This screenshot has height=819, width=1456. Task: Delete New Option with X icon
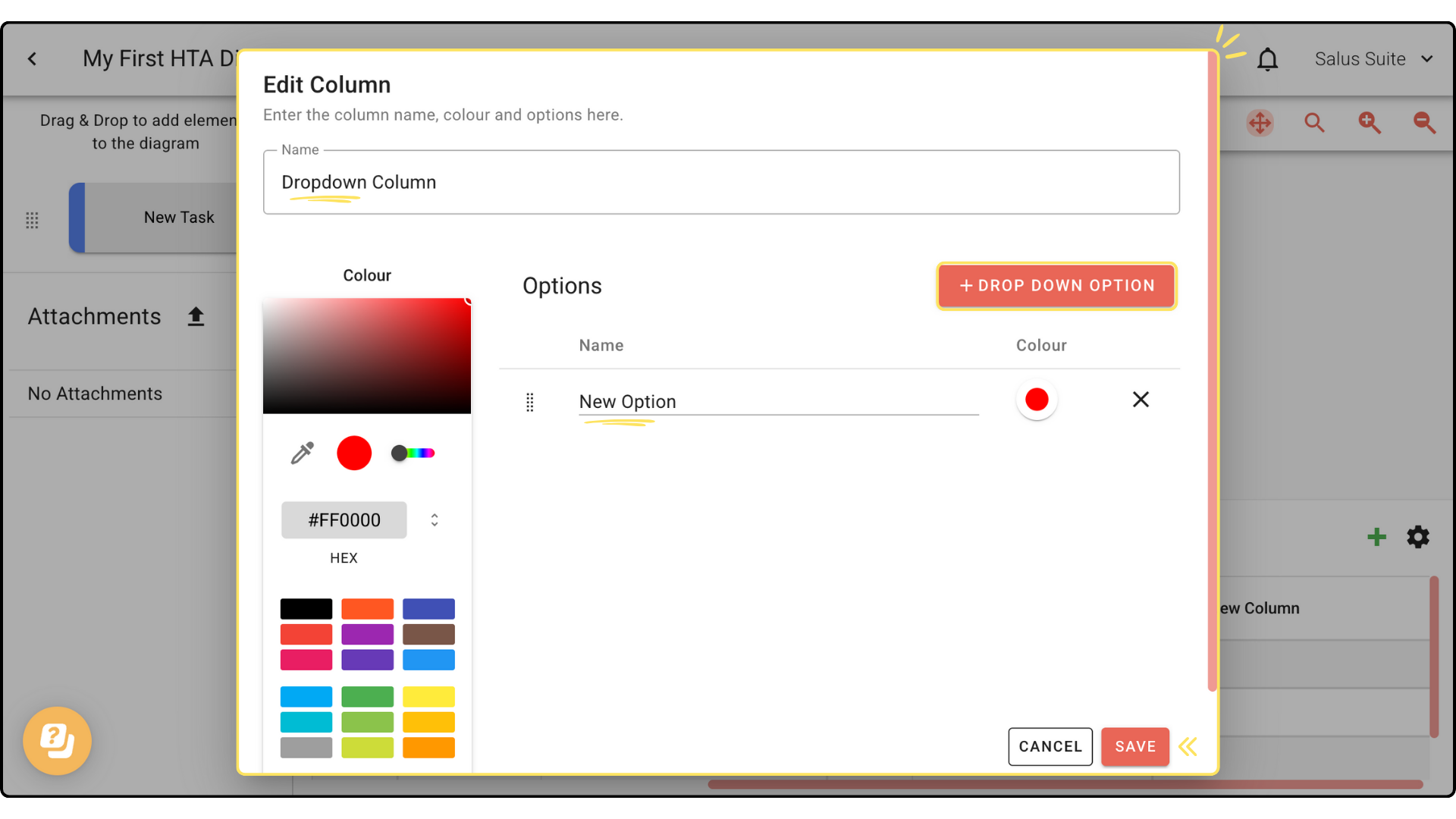pos(1141,400)
